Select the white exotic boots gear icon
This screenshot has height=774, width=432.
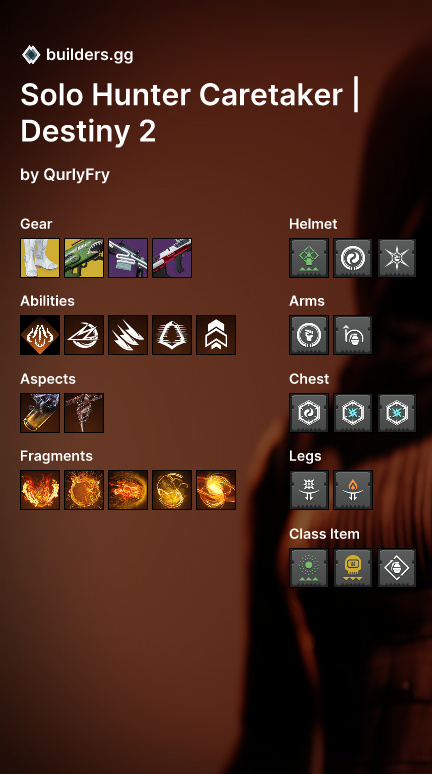point(40,258)
